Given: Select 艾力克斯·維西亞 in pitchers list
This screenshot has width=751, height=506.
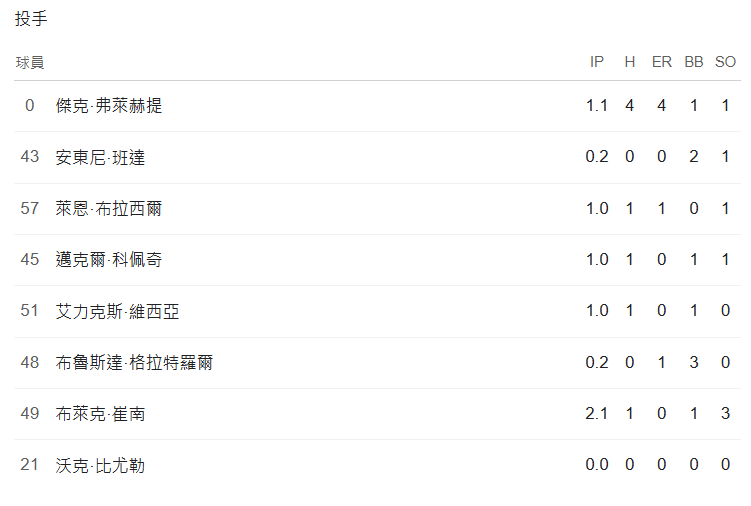Looking at the screenshot, I should coord(118,311).
